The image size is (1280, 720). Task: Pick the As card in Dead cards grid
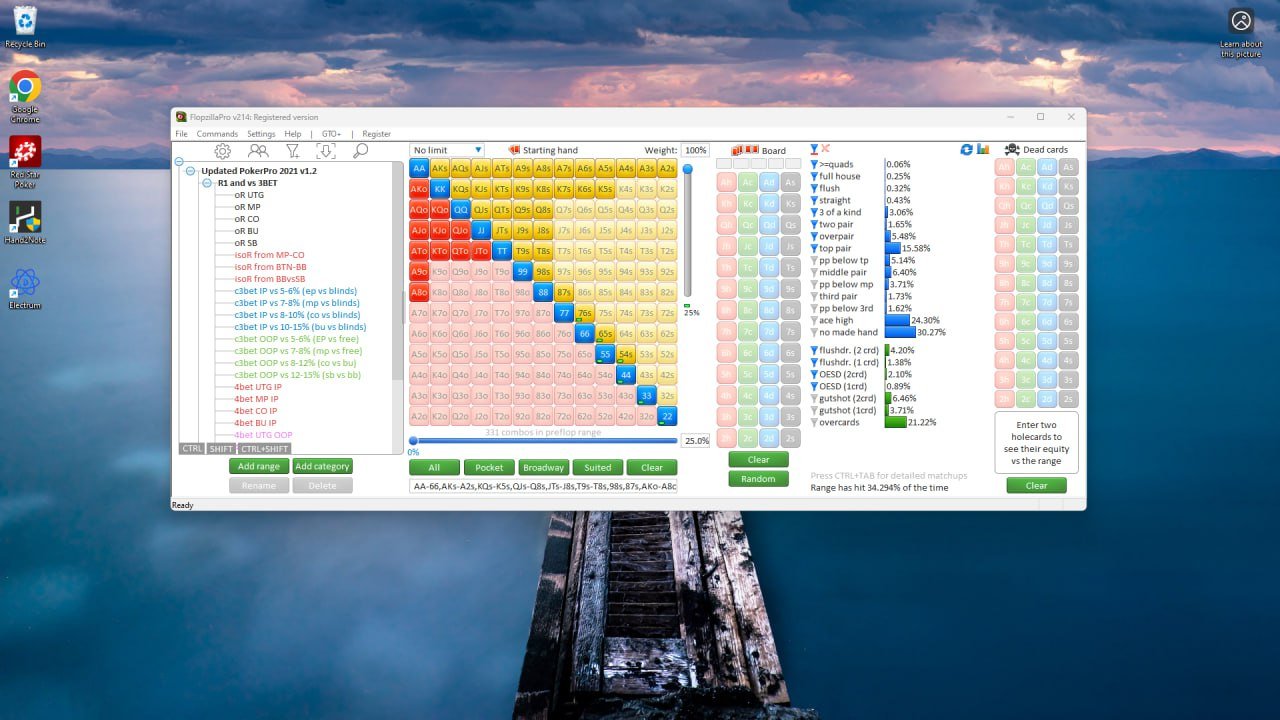1069,167
